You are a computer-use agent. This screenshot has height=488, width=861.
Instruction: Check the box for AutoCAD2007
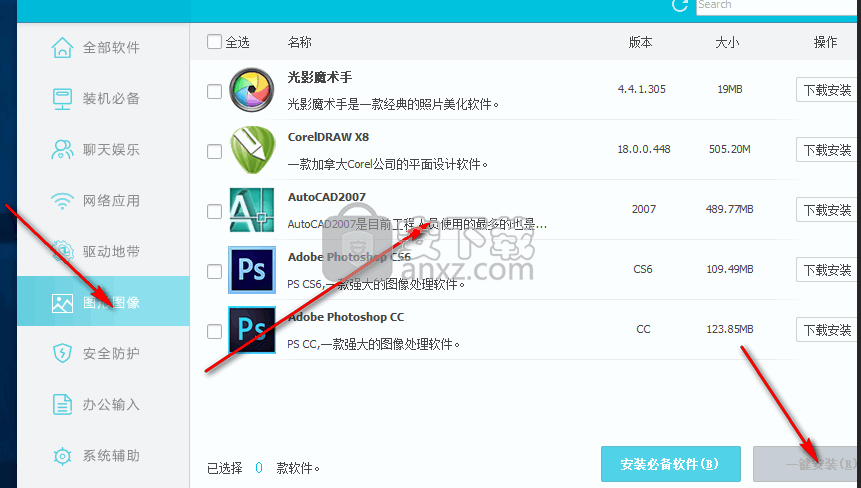coord(214,211)
